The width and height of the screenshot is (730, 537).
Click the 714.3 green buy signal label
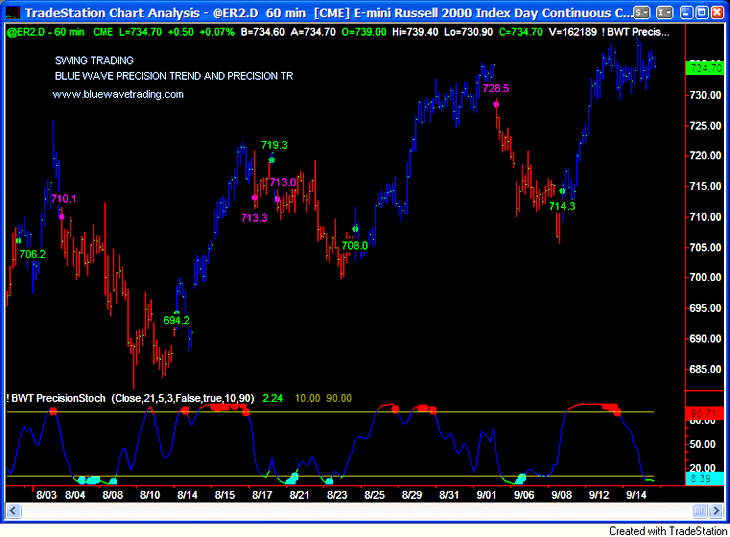pos(562,206)
